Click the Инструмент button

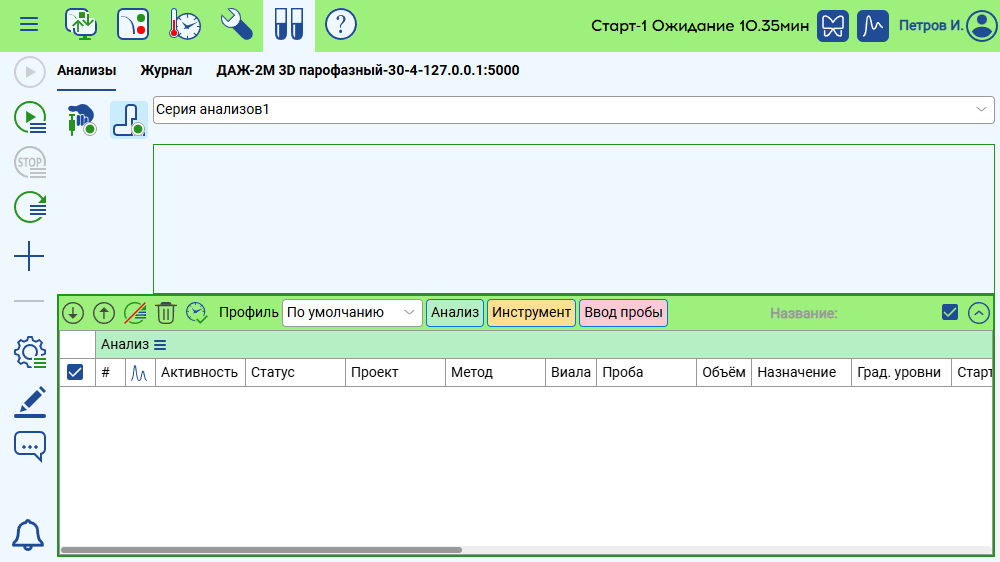pyautogui.click(x=531, y=313)
